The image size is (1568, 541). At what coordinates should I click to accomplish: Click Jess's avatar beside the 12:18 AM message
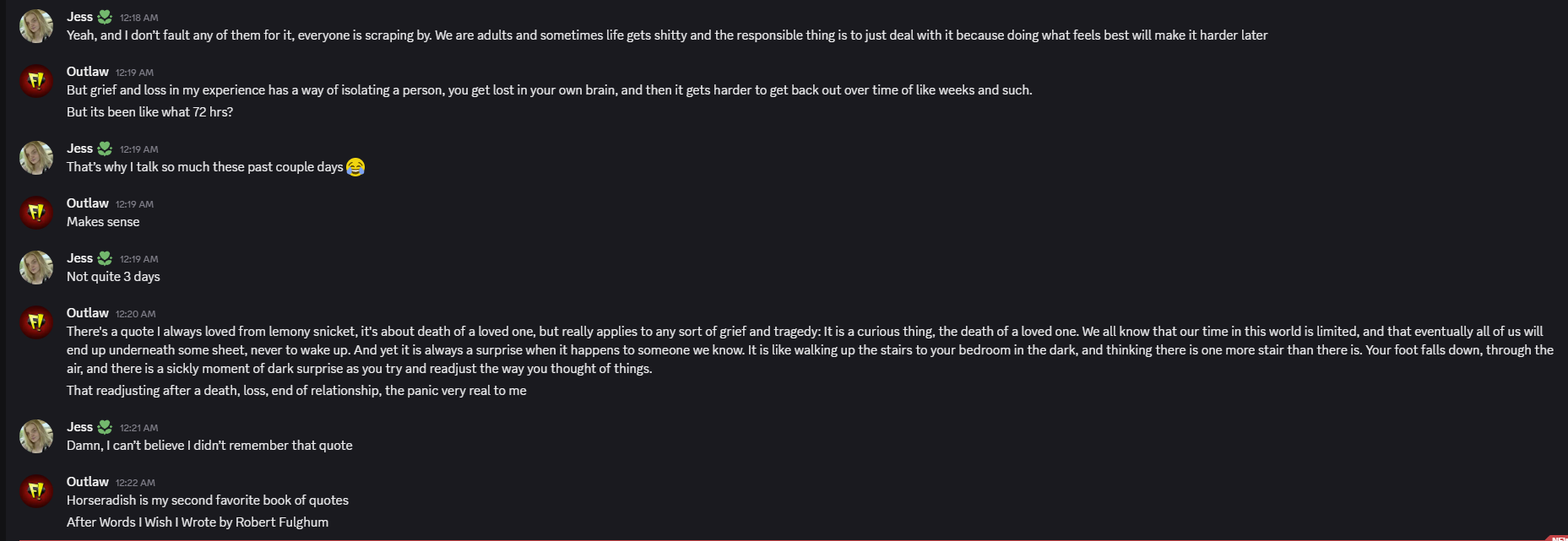36,26
